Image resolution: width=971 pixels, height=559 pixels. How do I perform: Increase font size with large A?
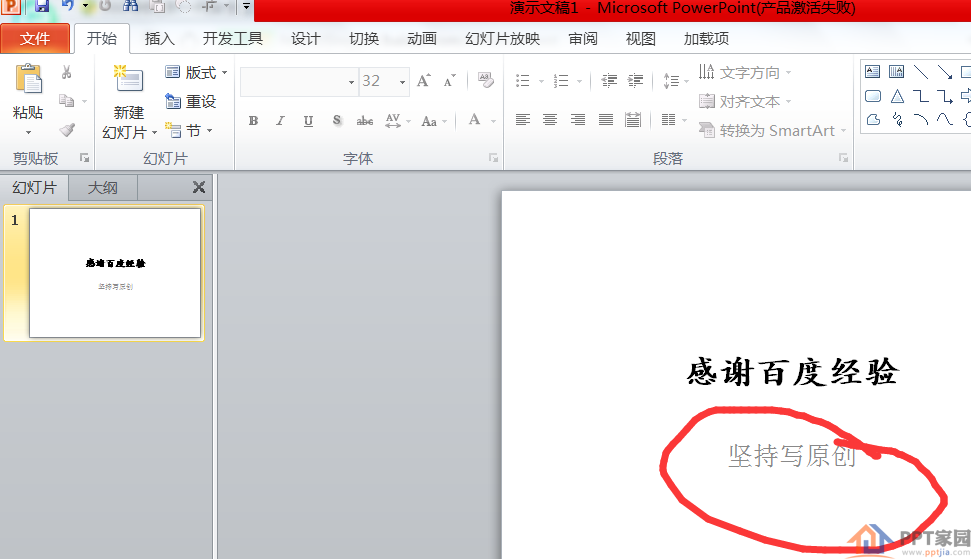424,80
